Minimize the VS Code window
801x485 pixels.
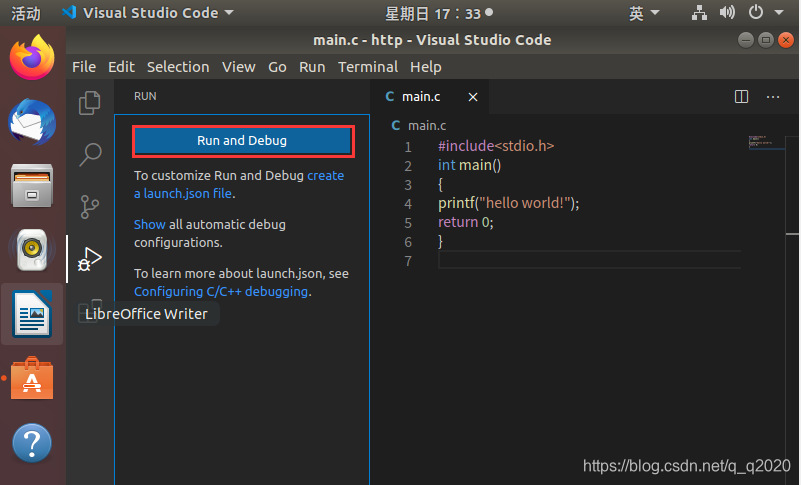click(x=745, y=40)
